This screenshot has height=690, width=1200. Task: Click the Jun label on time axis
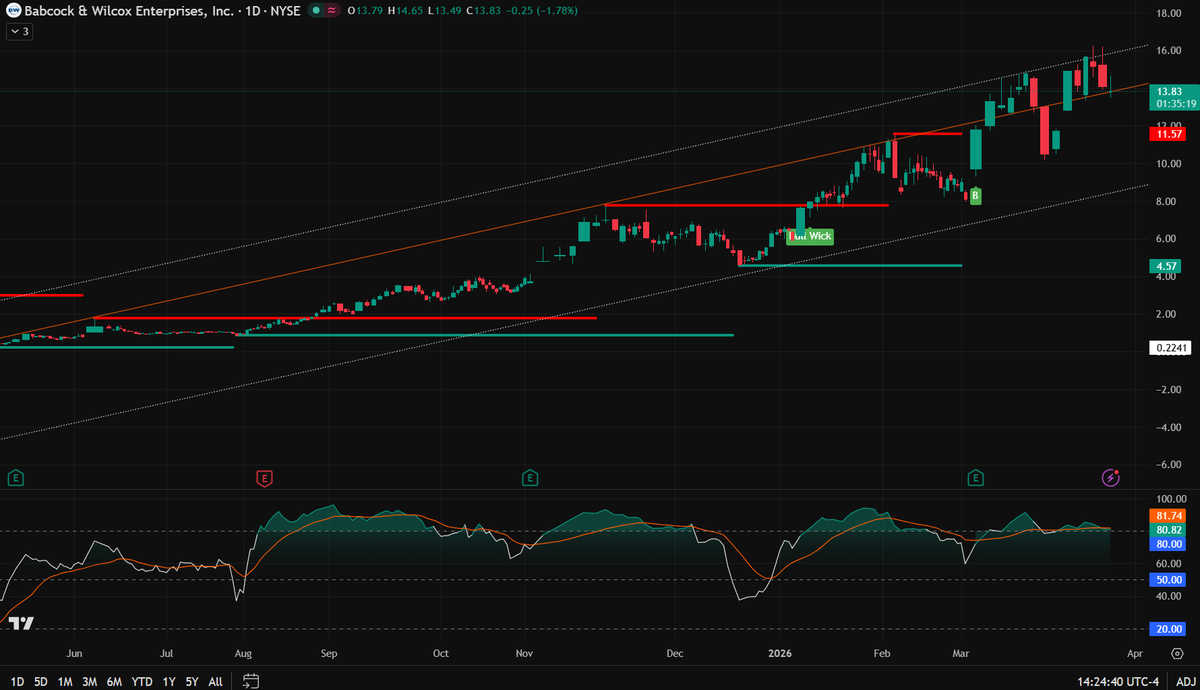[74, 653]
